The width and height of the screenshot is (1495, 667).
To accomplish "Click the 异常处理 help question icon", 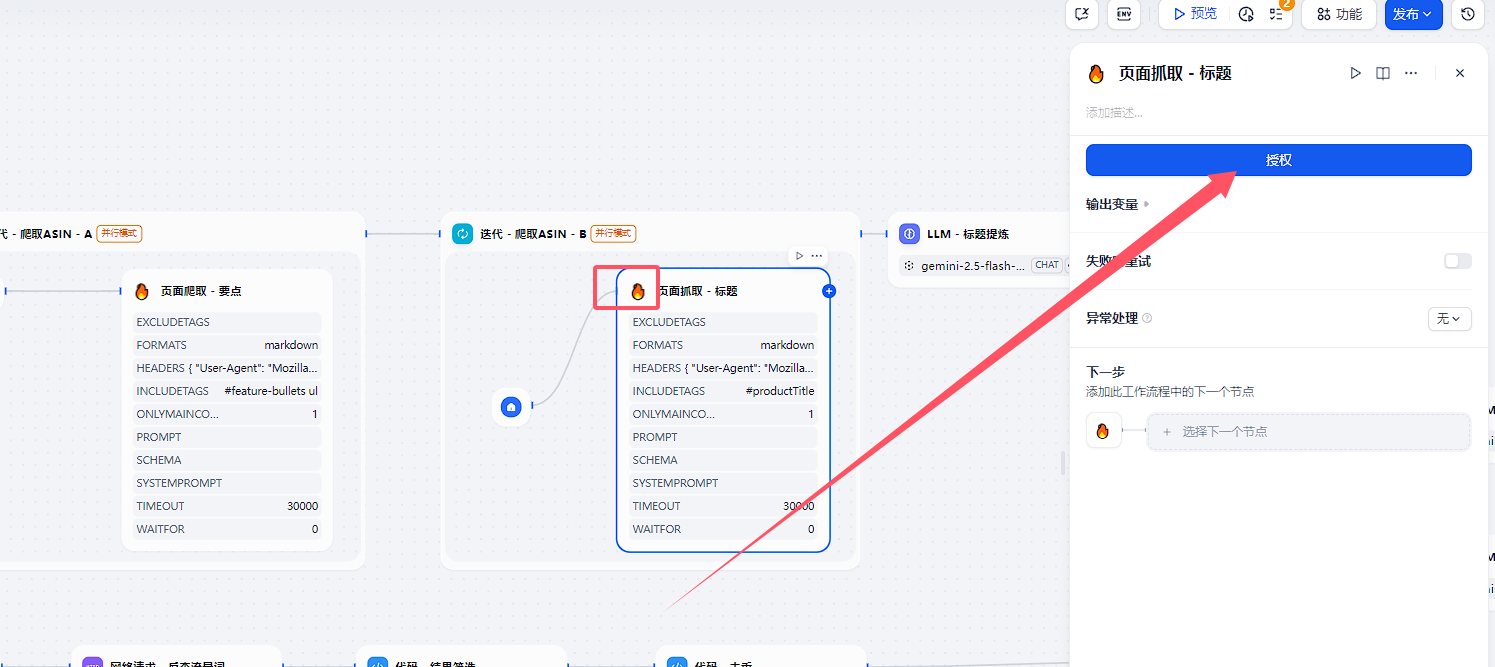I will point(1147,319).
